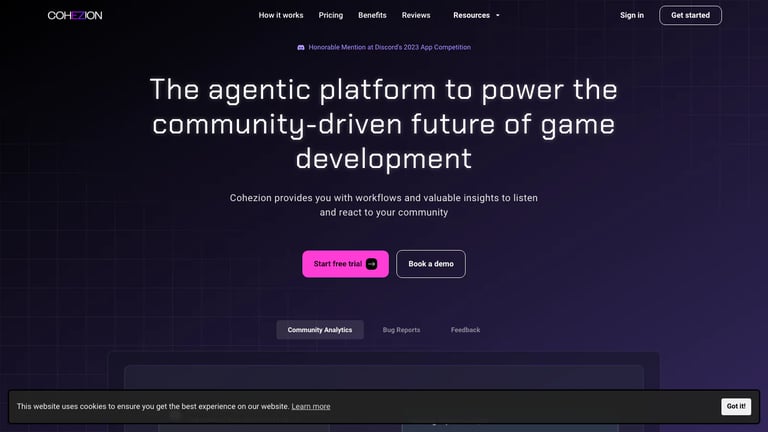Select the Community Analytics tab
This screenshot has height=432, width=768.
click(x=320, y=330)
